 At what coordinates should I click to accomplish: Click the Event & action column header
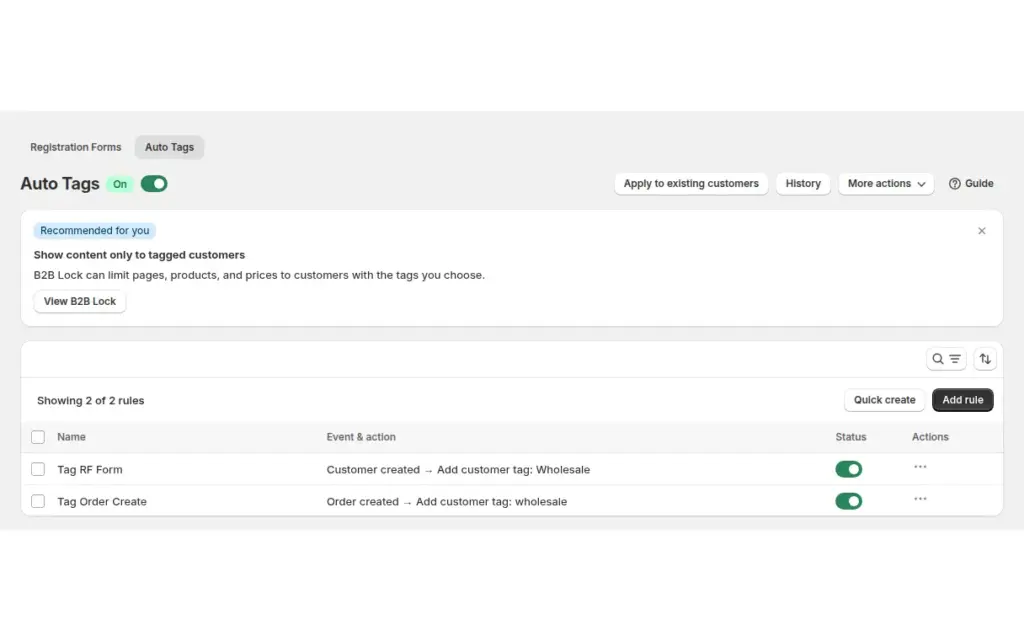[361, 437]
